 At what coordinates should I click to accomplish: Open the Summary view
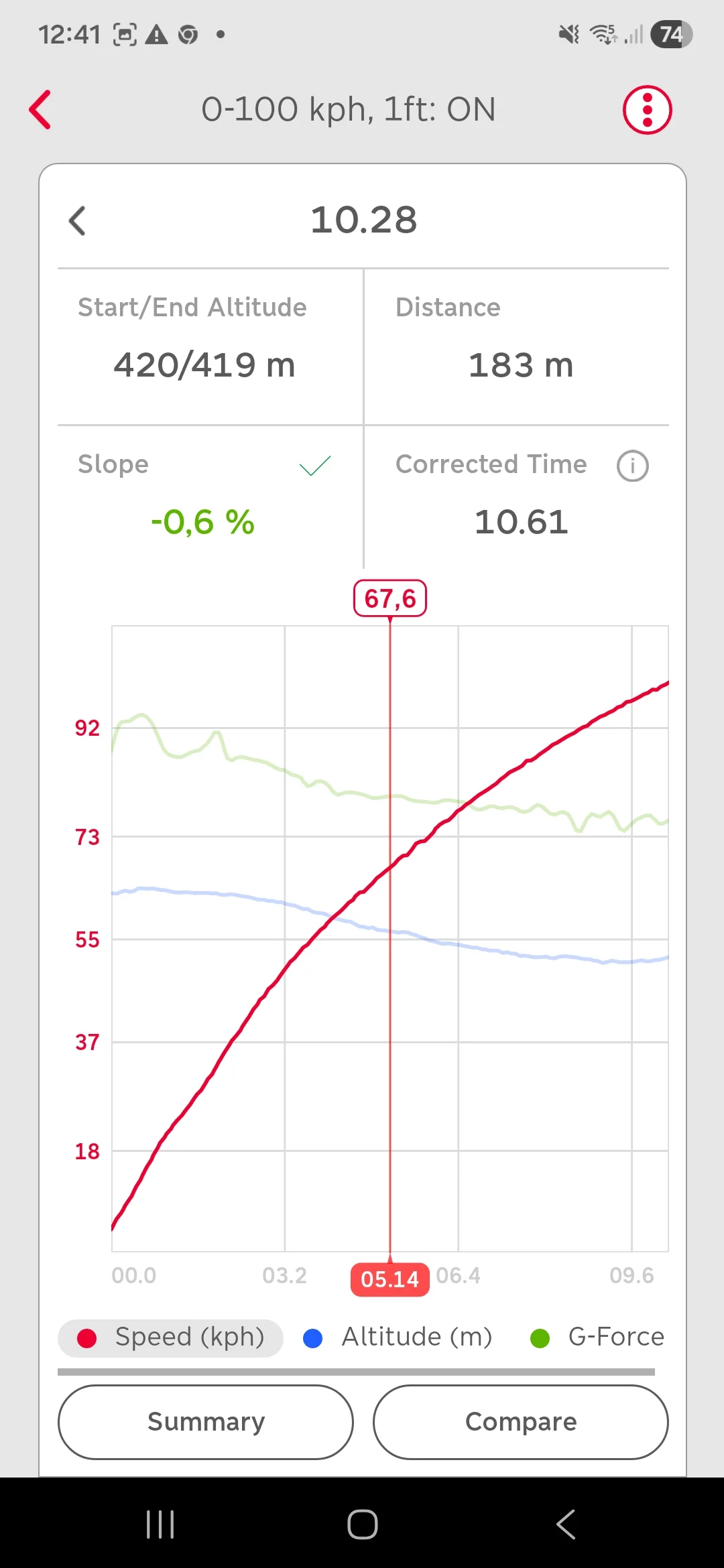pos(206,1422)
